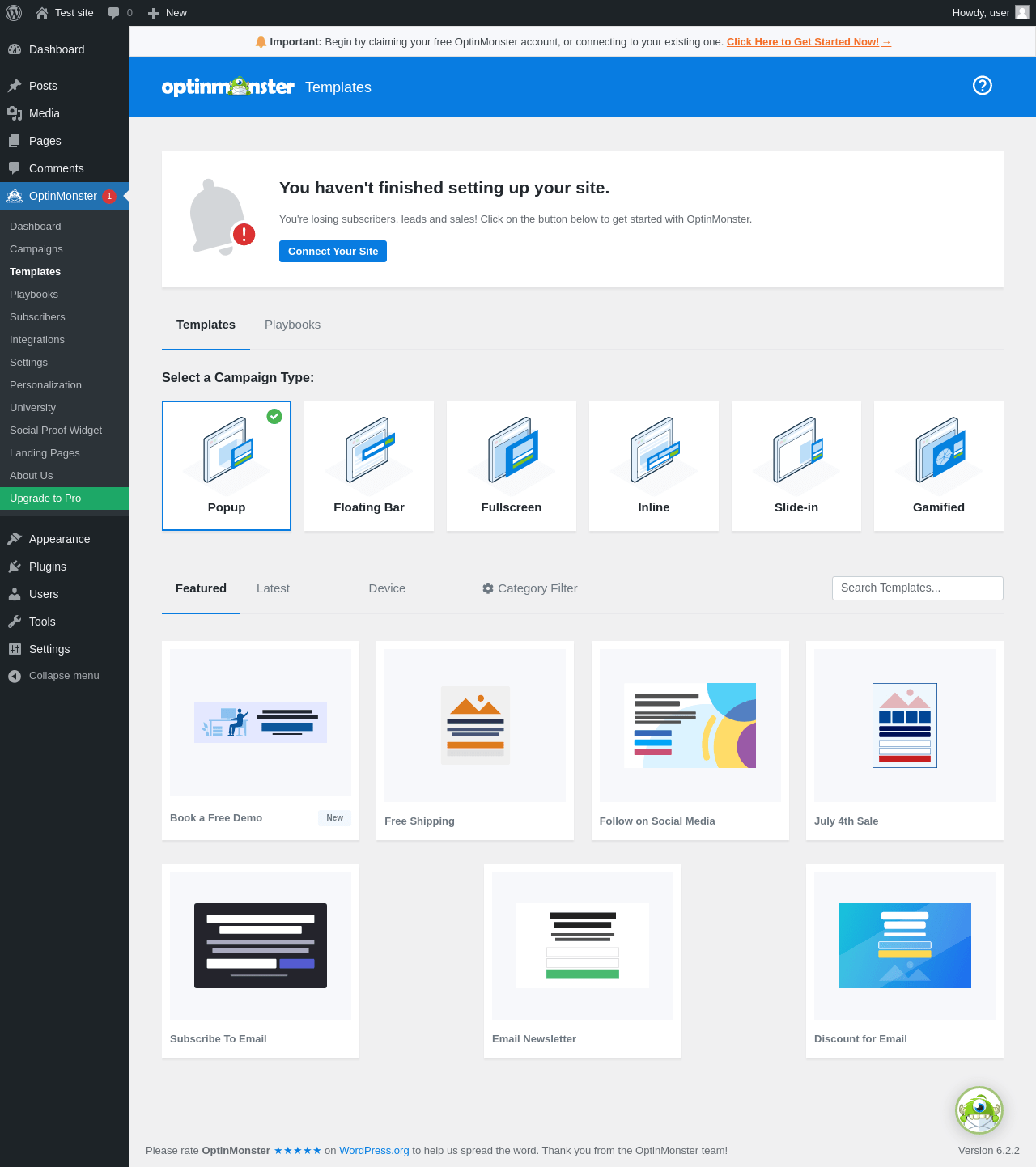The image size is (1036, 1167).
Task: Open the WordPress.org link in footer
Action: [x=374, y=1151]
